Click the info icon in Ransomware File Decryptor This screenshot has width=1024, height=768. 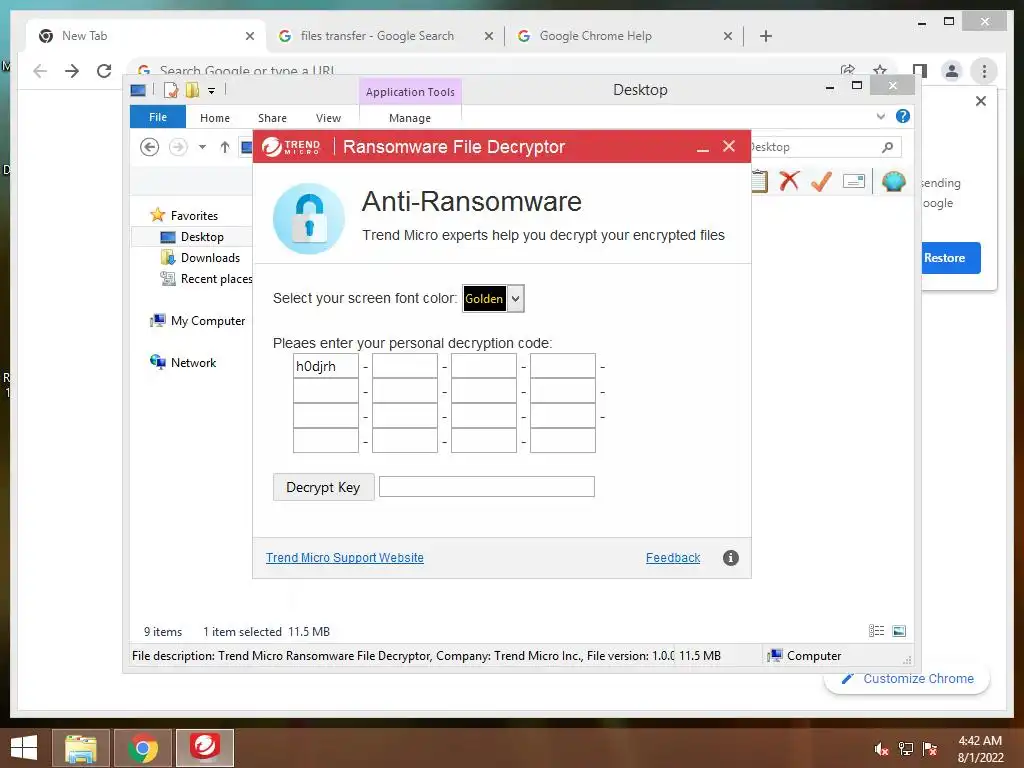[x=730, y=558]
